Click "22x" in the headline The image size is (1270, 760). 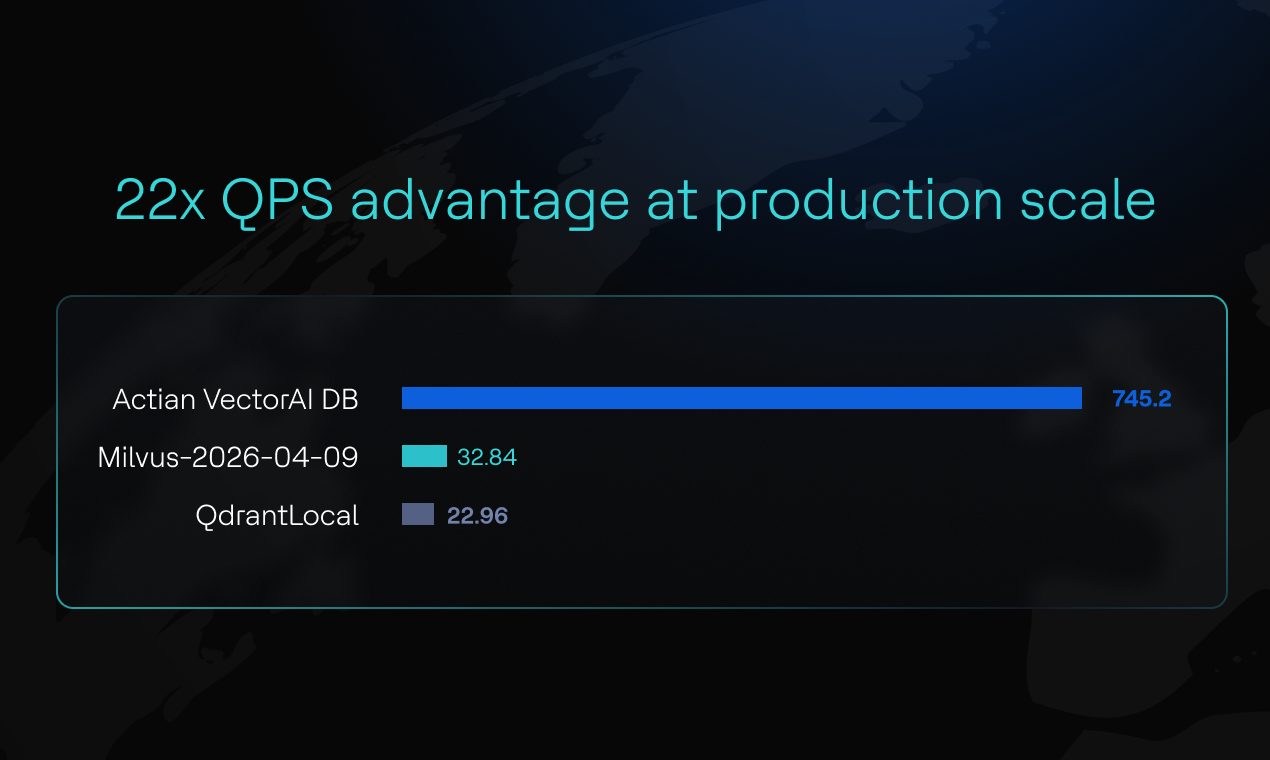[161, 201]
